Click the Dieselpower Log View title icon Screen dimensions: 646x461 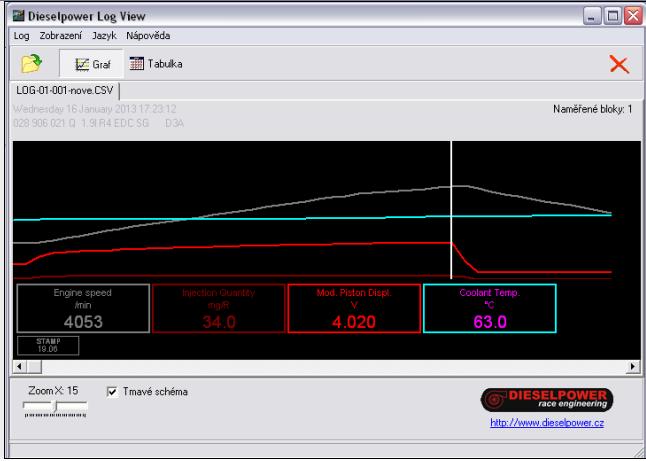tap(19, 16)
